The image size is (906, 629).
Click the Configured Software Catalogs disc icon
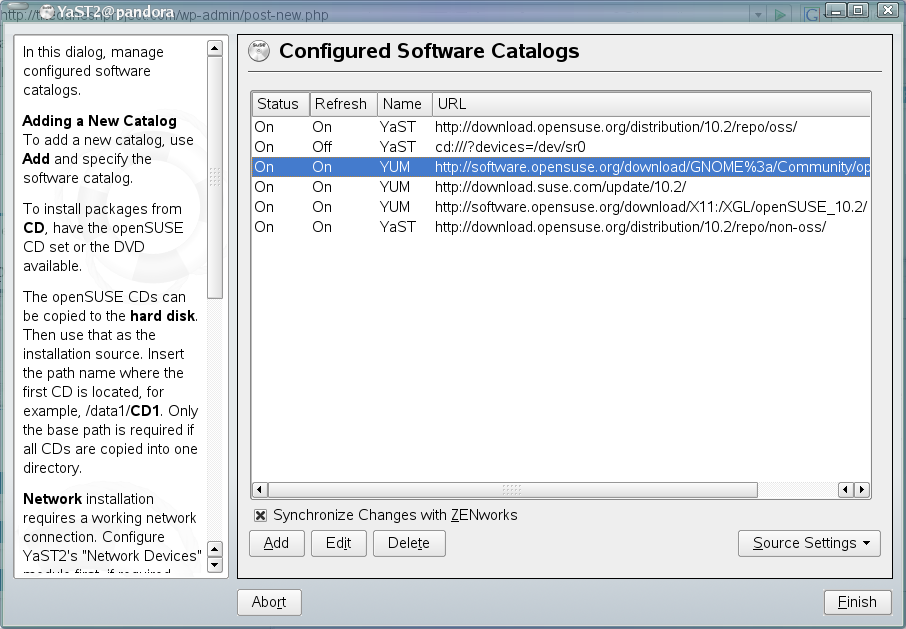(259, 51)
